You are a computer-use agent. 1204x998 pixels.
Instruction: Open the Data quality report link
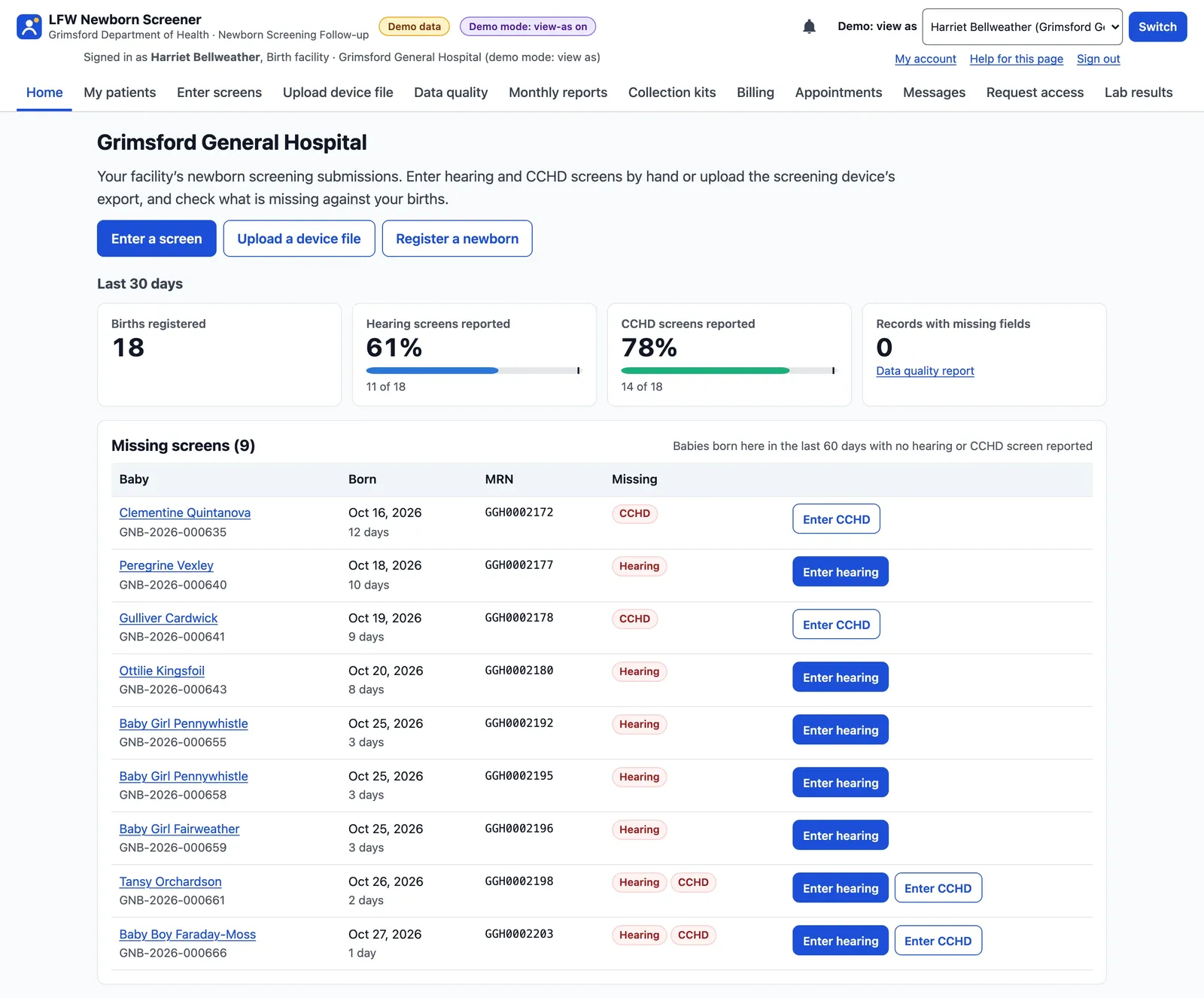(925, 371)
